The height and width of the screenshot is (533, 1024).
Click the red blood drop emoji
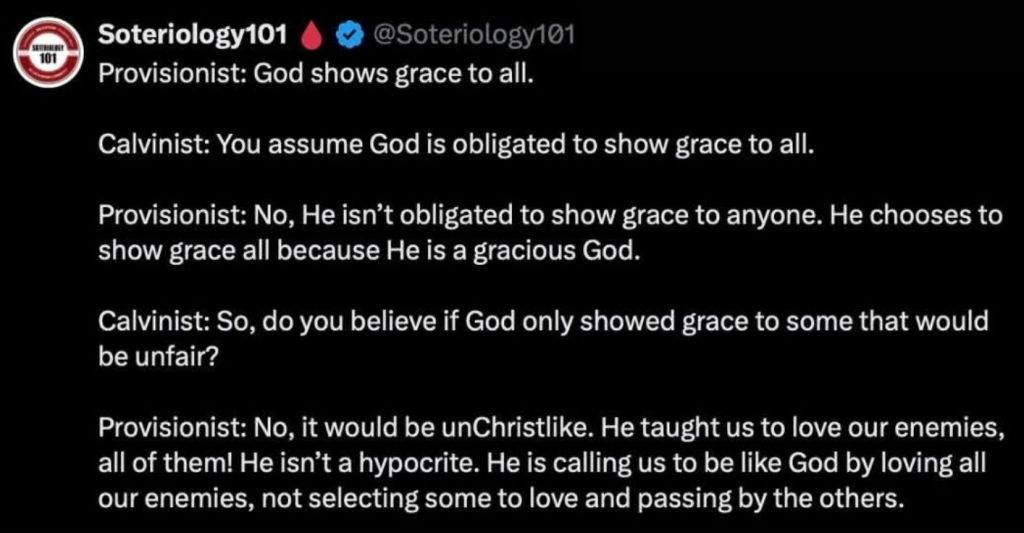[x=311, y=35]
